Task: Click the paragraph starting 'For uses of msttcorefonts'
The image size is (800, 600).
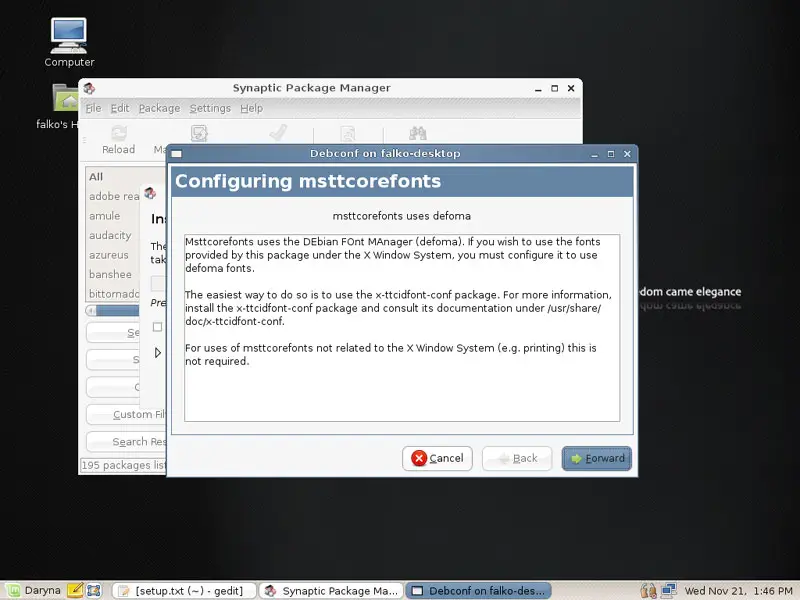Action: pos(390,354)
